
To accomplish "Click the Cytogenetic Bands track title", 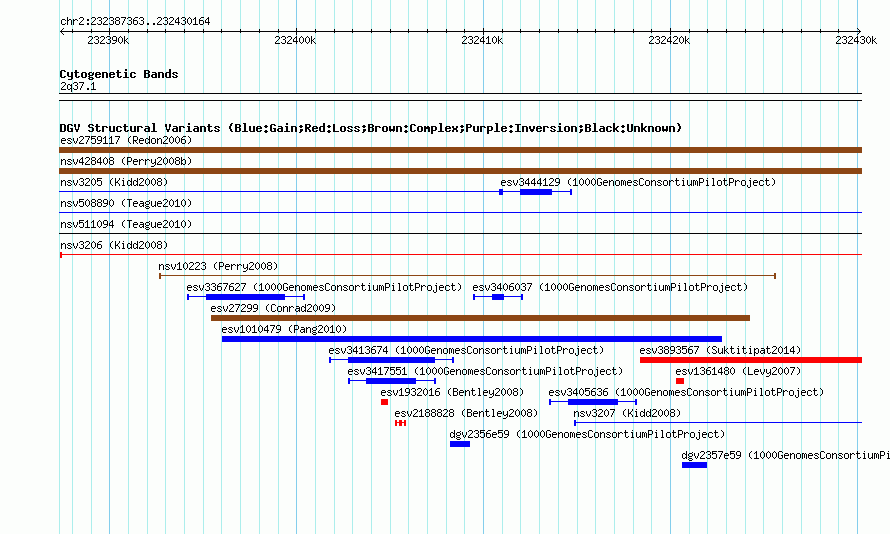I will coord(119,74).
